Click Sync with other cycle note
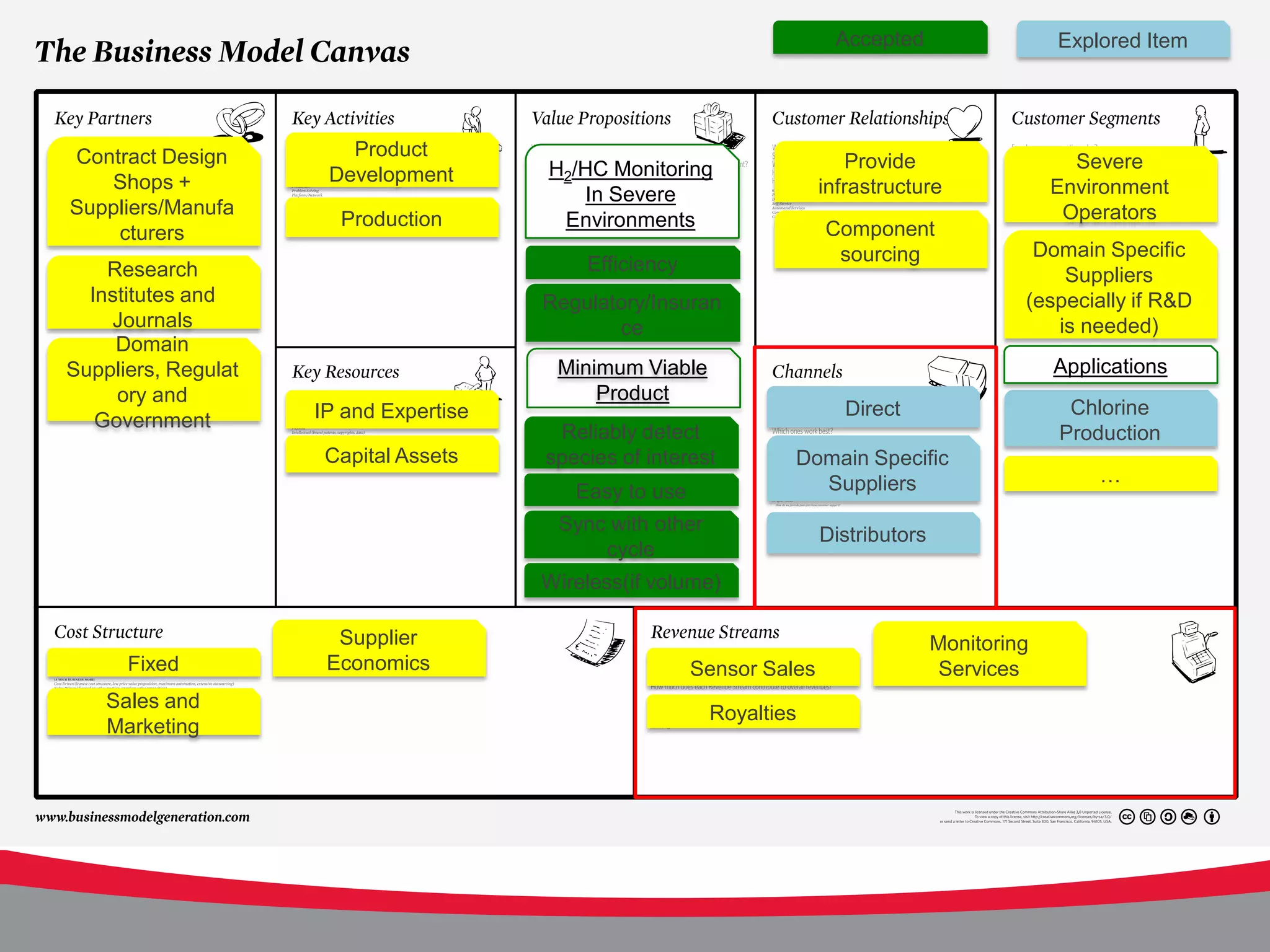 (x=631, y=535)
